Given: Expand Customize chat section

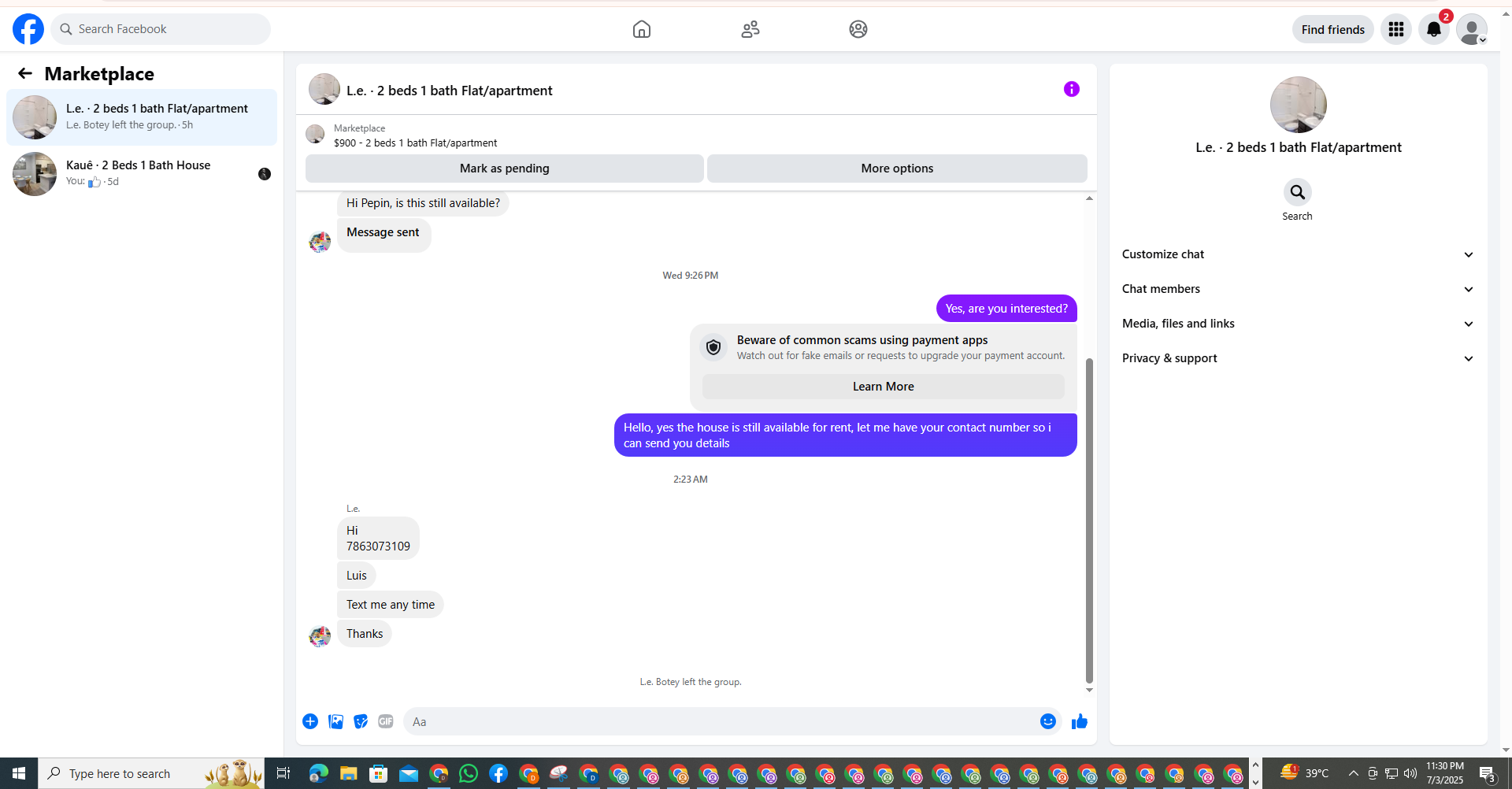Looking at the screenshot, I should coord(1297,254).
